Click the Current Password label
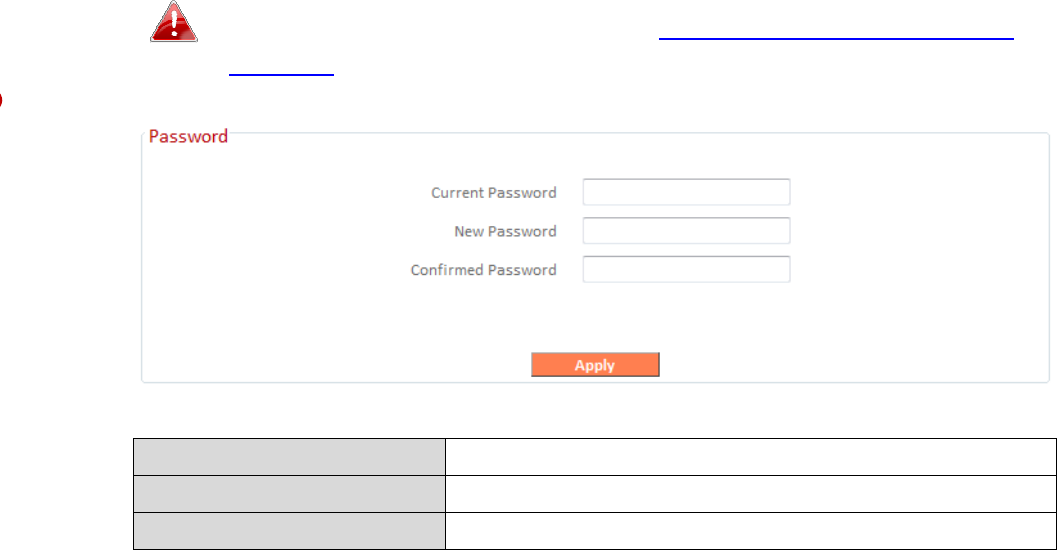Viewport: 1063px width, 550px height. (x=493, y=192)
